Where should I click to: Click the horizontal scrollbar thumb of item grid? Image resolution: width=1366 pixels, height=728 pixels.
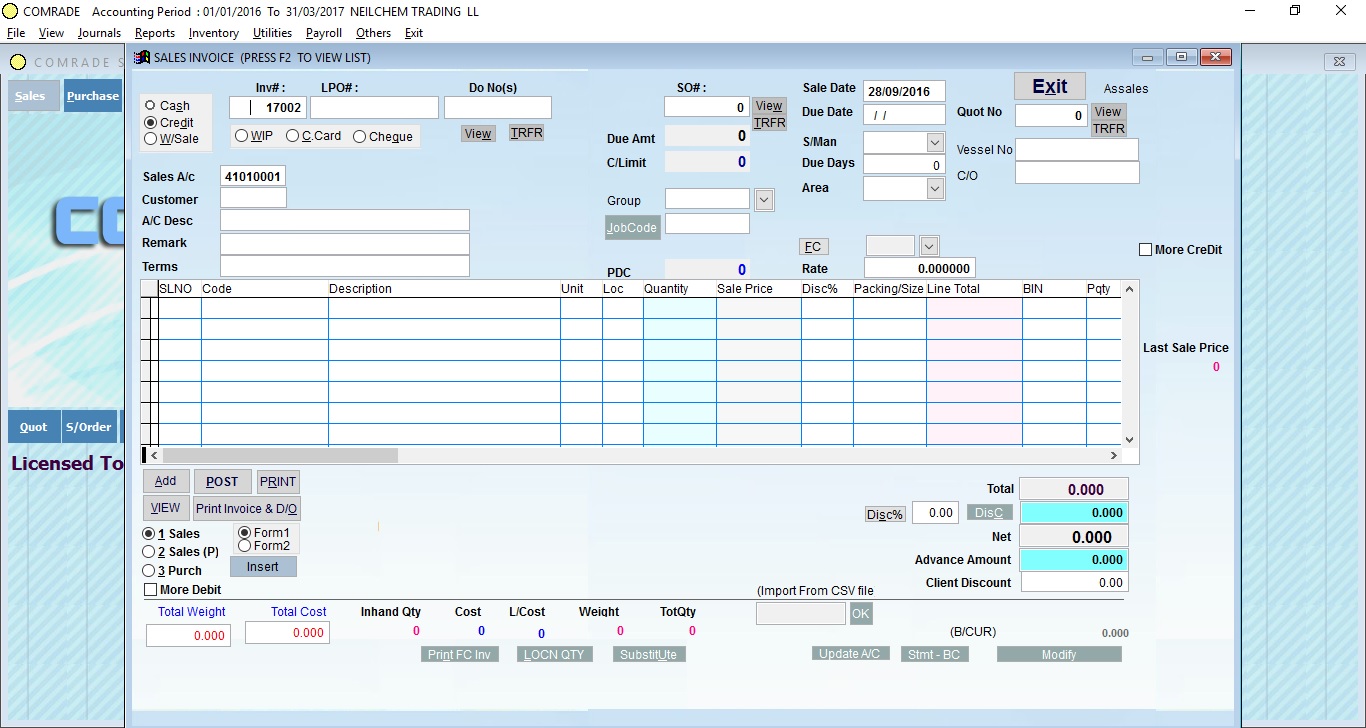click(x=279, y=455)
